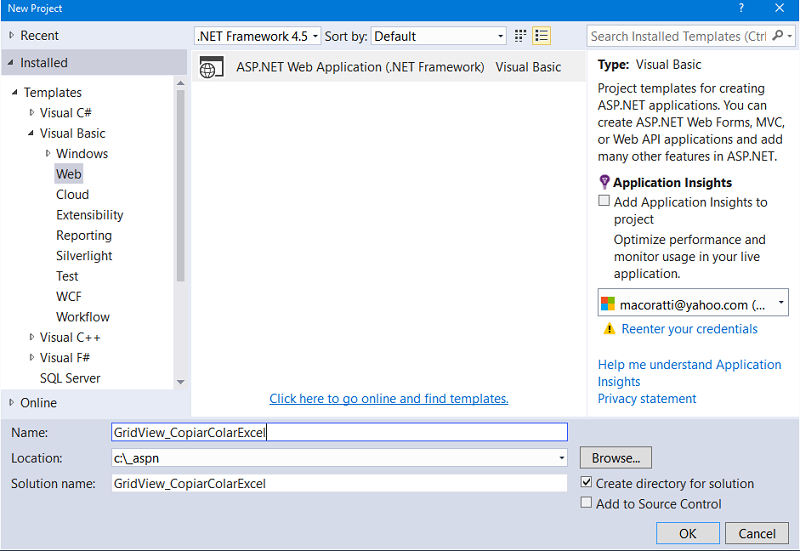Select ASP.NET Web Application (.NET Framework) template

coord(389,67)
